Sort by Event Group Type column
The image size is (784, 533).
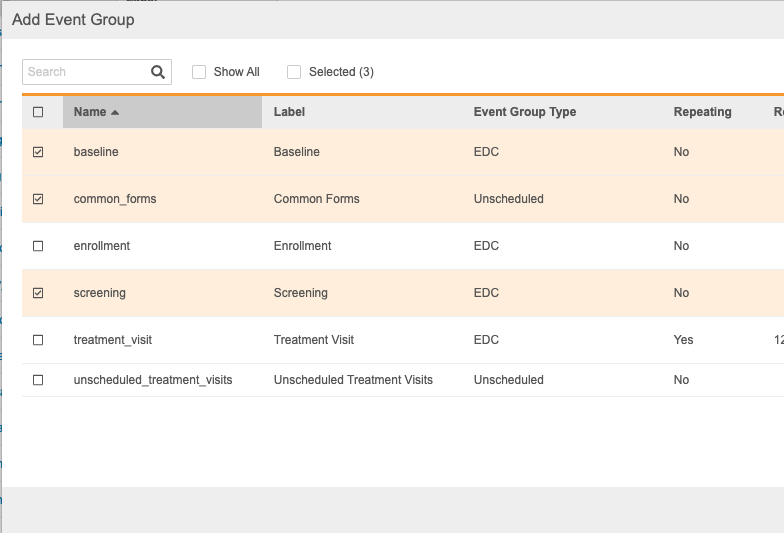[x=524, y=112]
